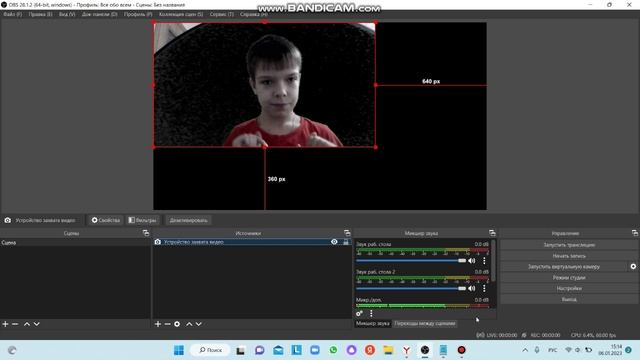This screenshot has width=640, height=360.
Task: Open File Explorer from the taskbar
Action: click(x=388, y=350)
